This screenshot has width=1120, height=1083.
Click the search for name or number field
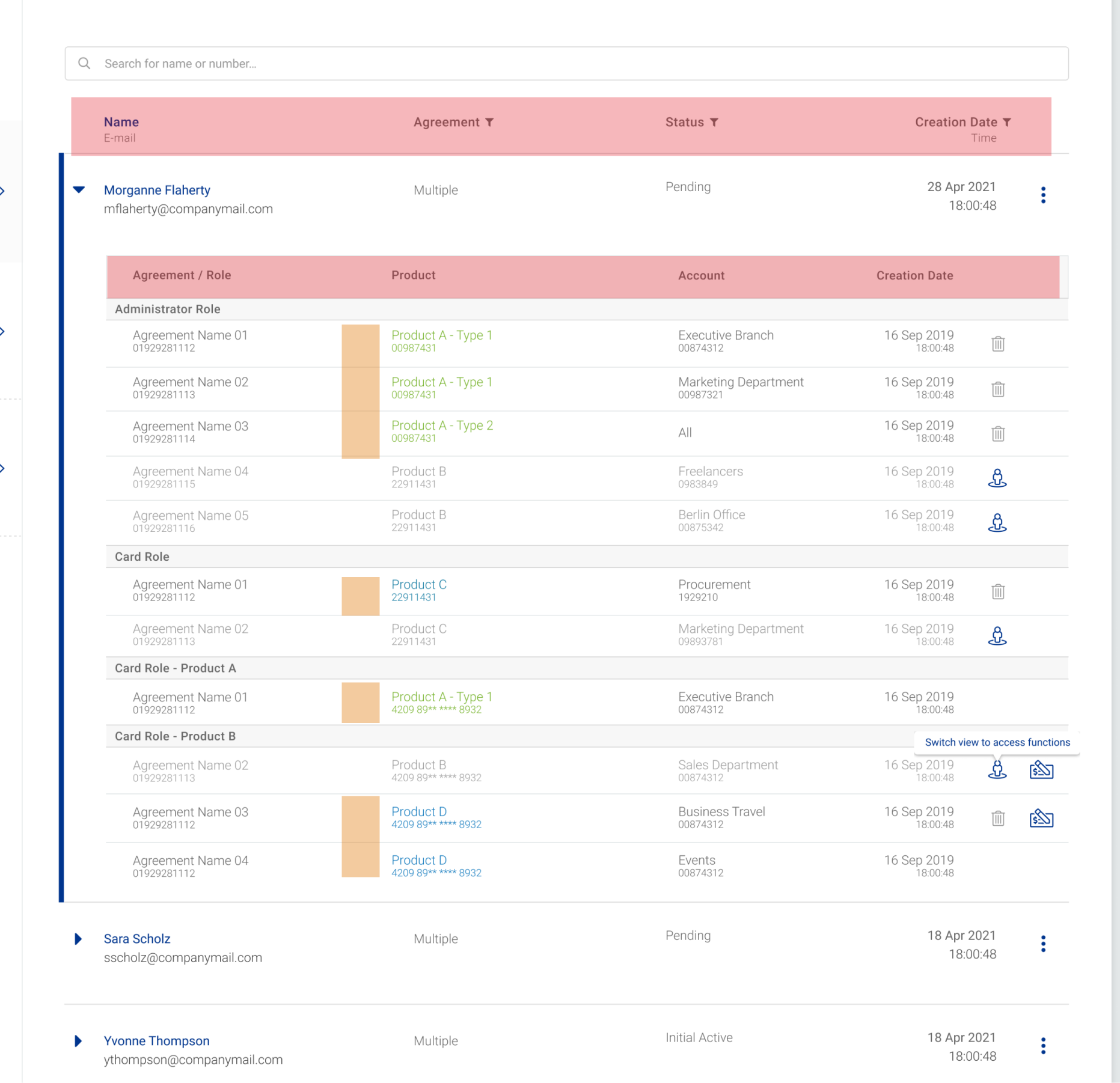(240, 63)
